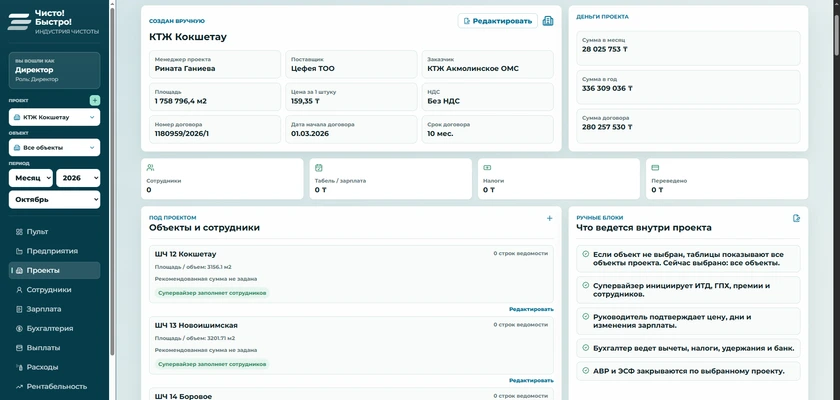This screenshot has height=400, width=840.
Task: Open the КТЖ Кокшетау project dropdown
Action: coord(54,117)
